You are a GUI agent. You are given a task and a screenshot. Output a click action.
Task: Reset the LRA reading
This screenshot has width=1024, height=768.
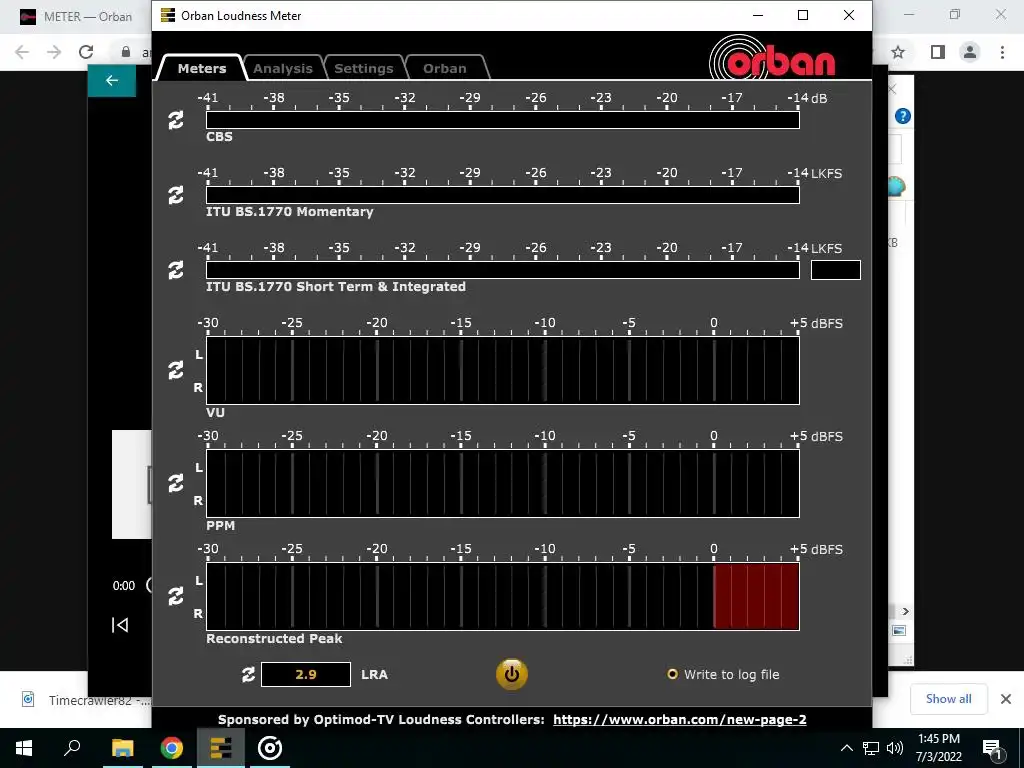pos(248,675)
